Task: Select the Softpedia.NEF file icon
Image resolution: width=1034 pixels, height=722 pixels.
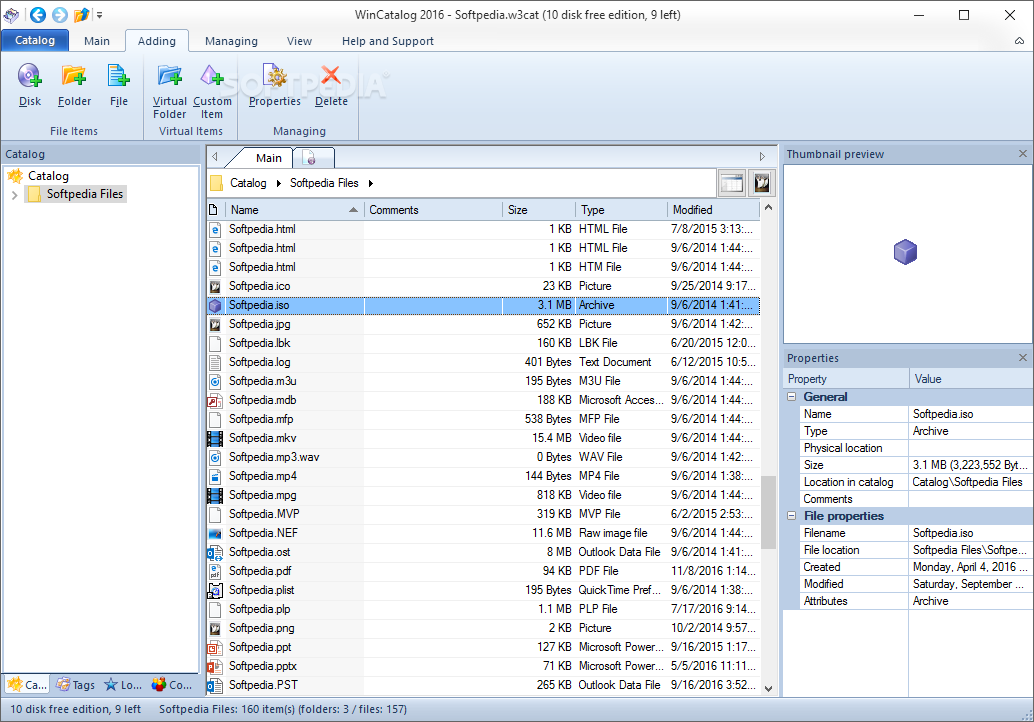Action: pyautogui.click(x=215, y=533)
